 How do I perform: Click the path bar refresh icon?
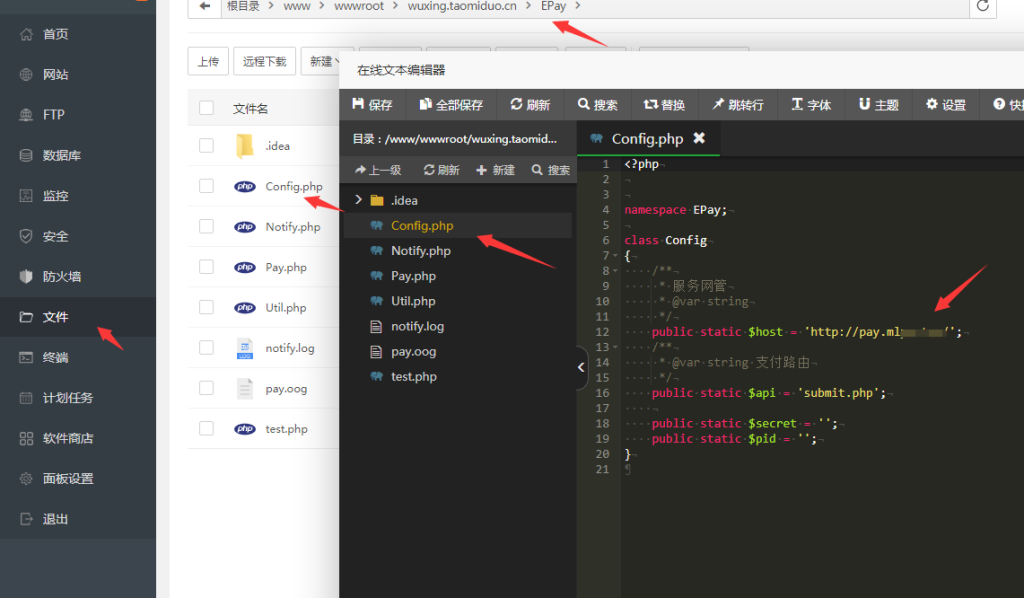point(983,7)
